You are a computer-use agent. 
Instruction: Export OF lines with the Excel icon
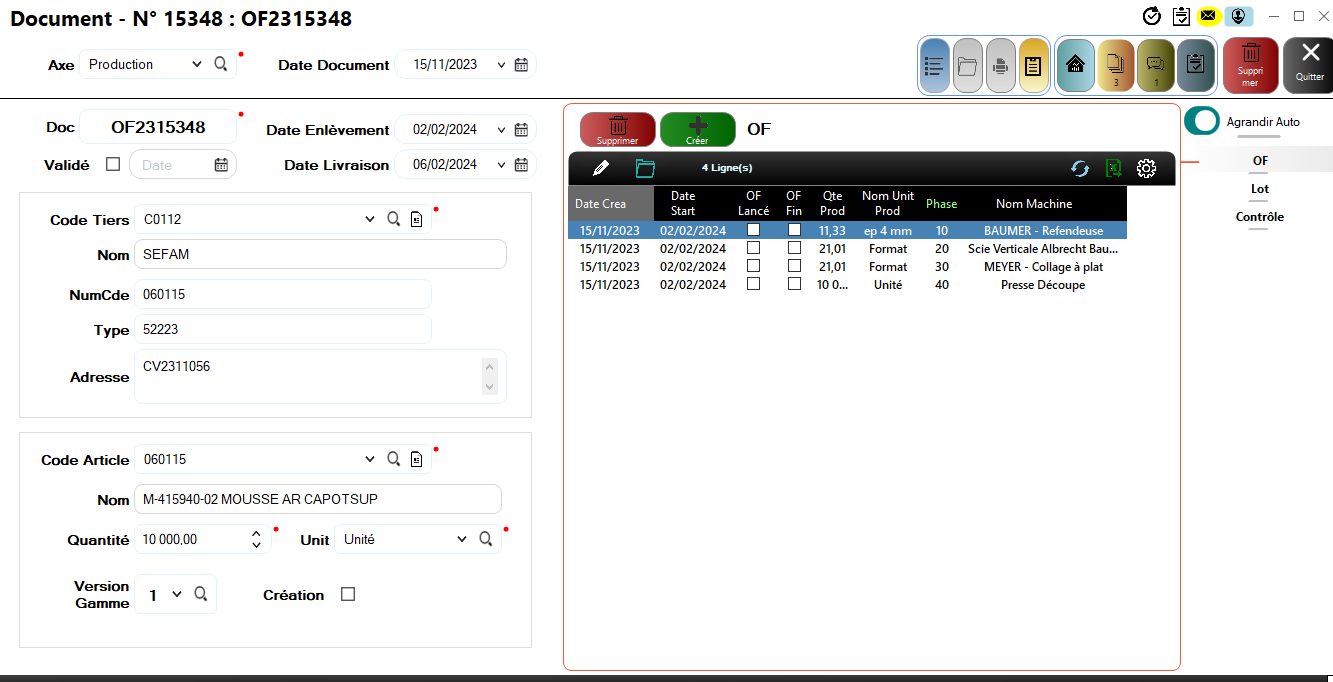[1113, 169]
